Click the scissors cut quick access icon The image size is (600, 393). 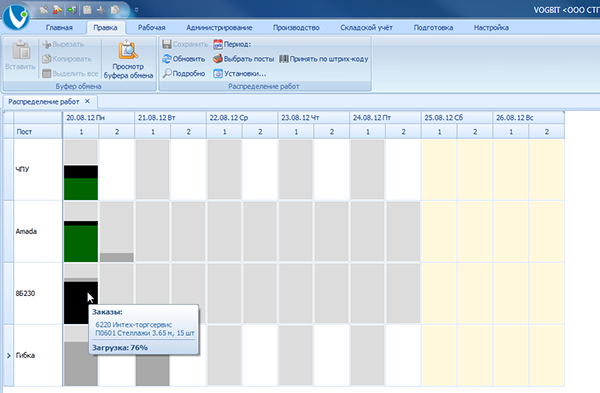coord(101,10)
